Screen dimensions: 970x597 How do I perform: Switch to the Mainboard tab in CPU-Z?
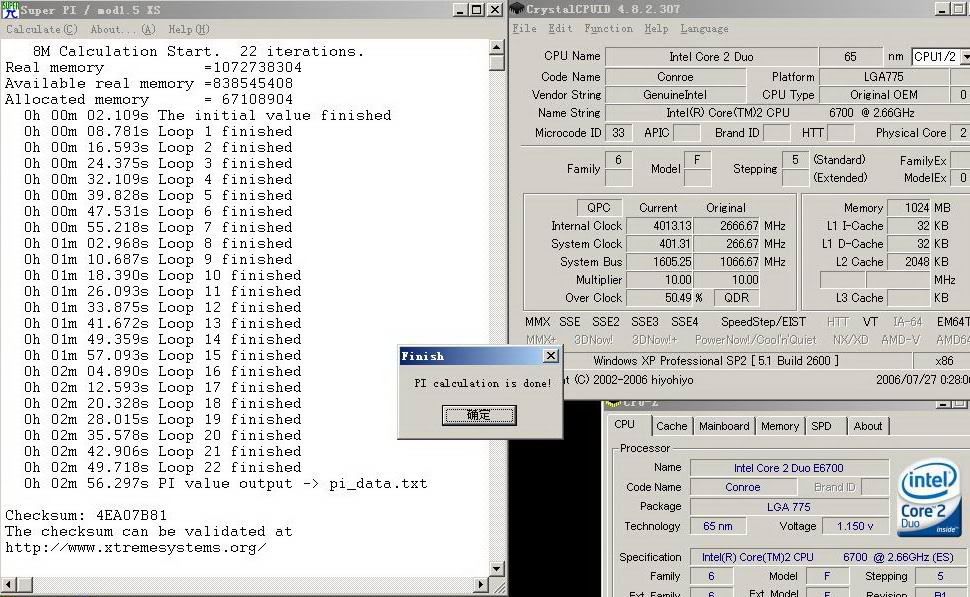coord(724,426)
